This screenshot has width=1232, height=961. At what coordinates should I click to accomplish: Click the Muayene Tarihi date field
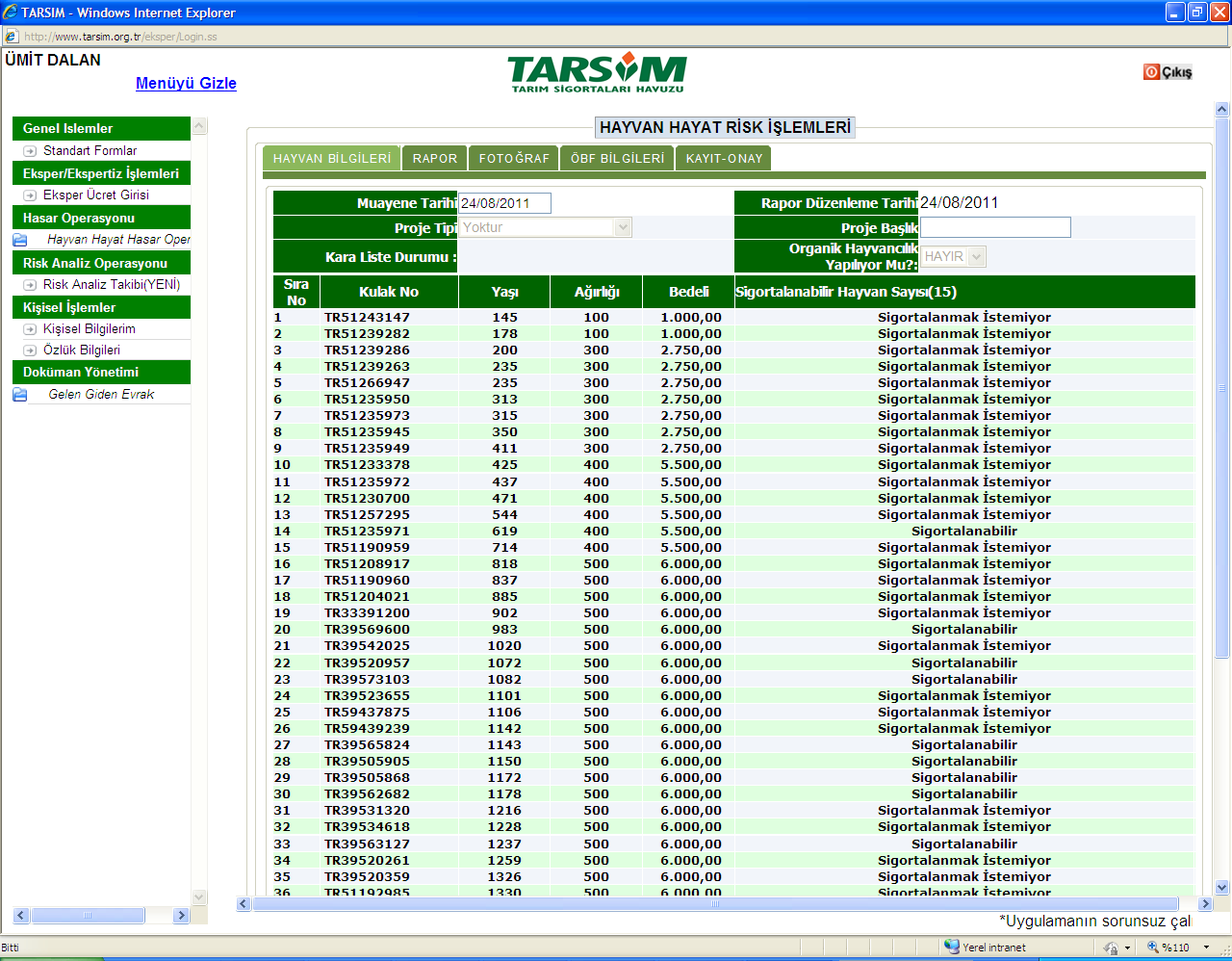point(504,203)
